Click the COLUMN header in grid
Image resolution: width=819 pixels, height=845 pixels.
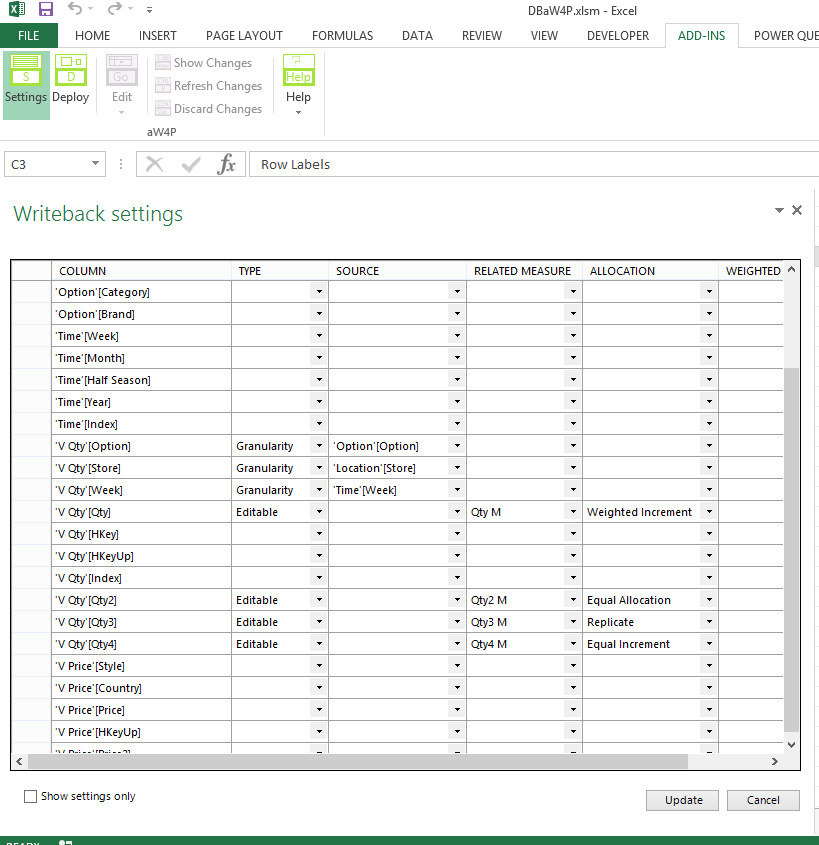tap(141, 271)
